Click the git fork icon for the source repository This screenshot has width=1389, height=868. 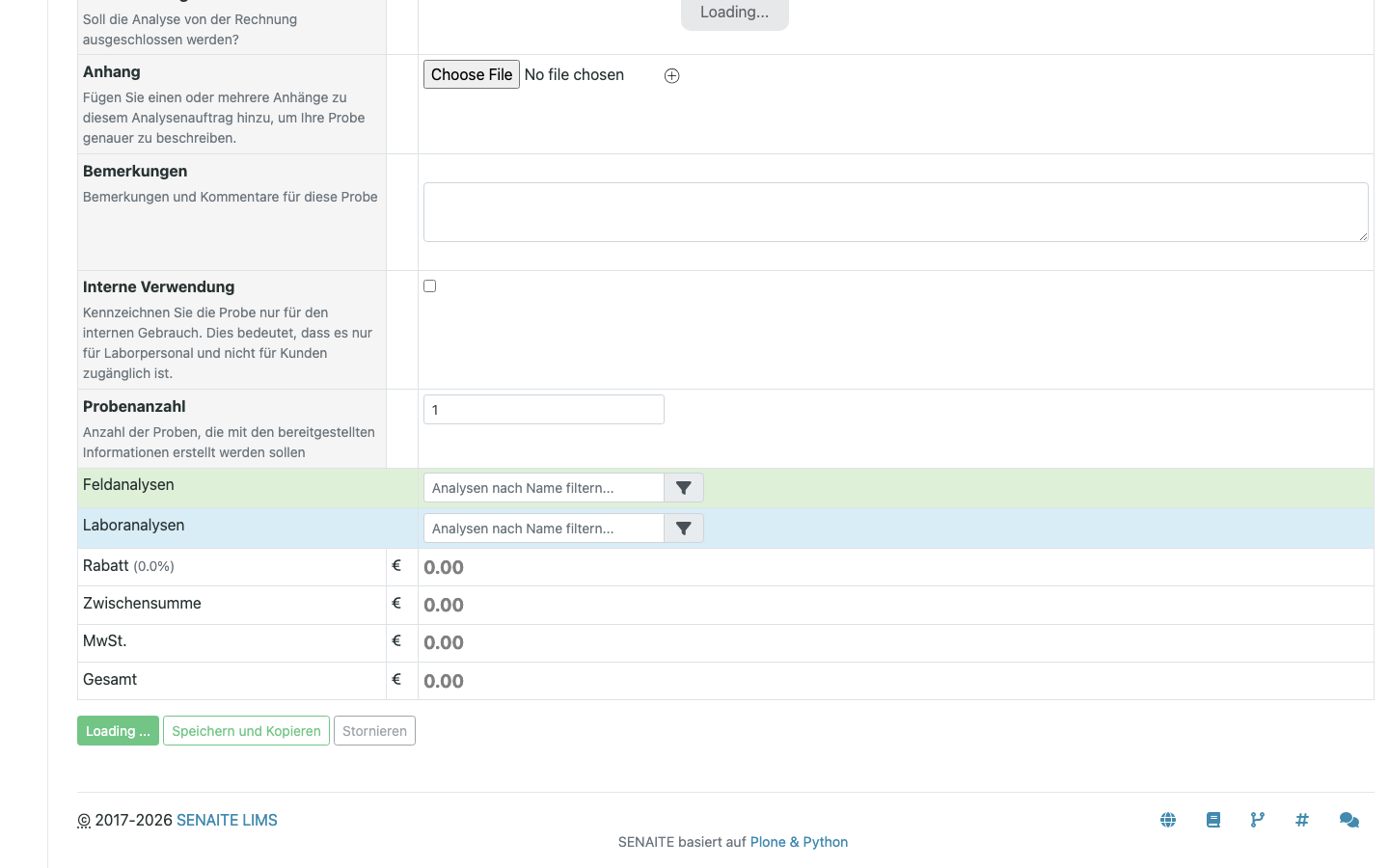click(x=1257, y=819)
